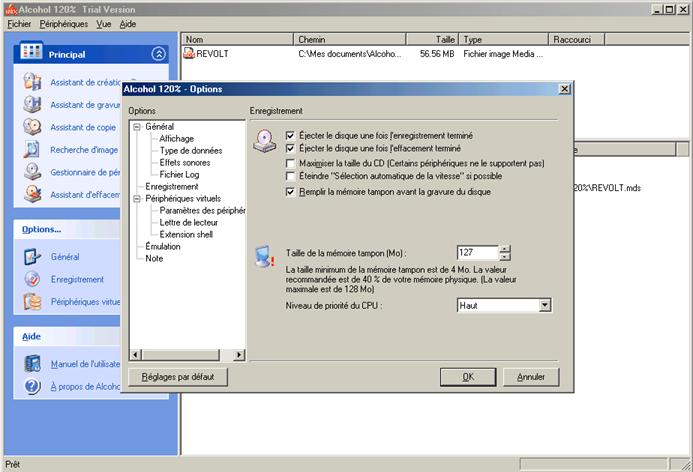
Task: Click the computer buffer warning icon
Action: 264,256
